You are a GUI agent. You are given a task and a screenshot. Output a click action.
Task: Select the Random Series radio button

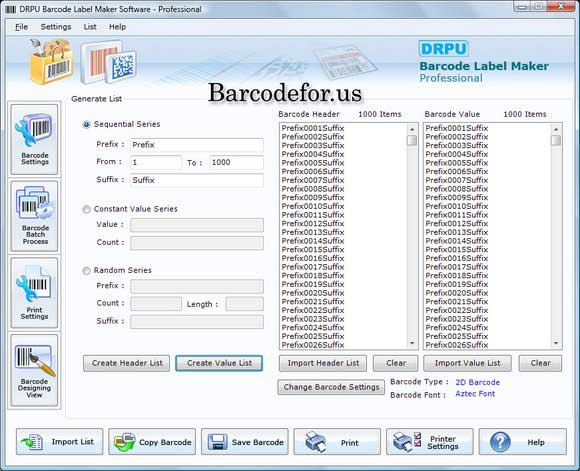tap(86, 271)
